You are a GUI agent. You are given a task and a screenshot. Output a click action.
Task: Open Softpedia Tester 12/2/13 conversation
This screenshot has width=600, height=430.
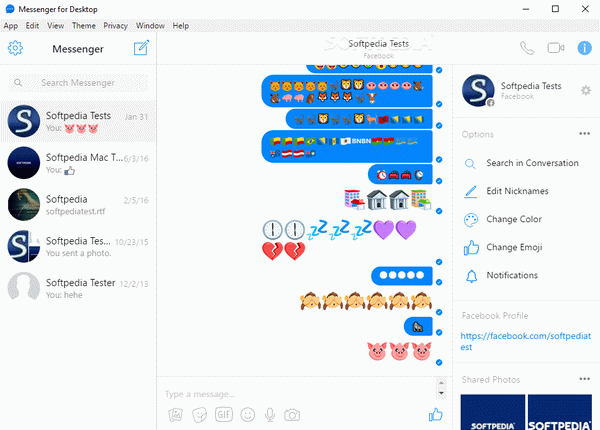click(78, 288)
